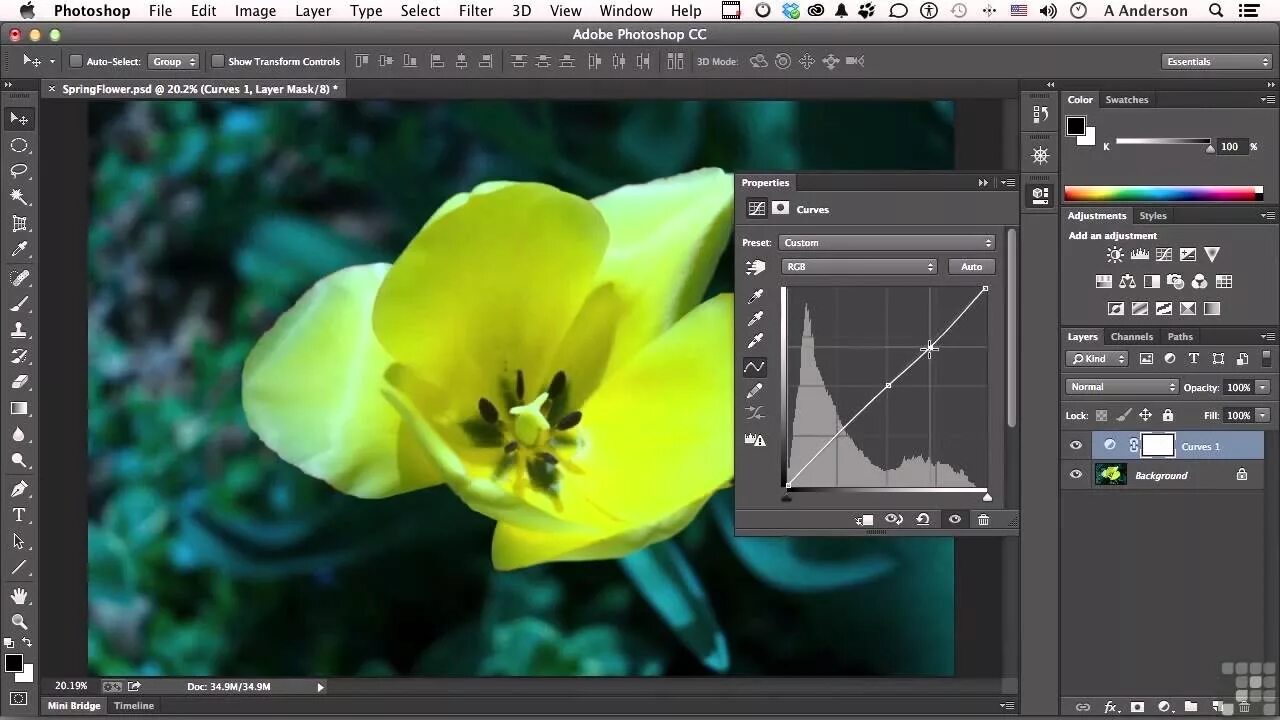The height and width of the screenshot is (720, 1280).
Task: Choose draw curve with pencil button
Action: pyautogui.click(x=755, y=390)
